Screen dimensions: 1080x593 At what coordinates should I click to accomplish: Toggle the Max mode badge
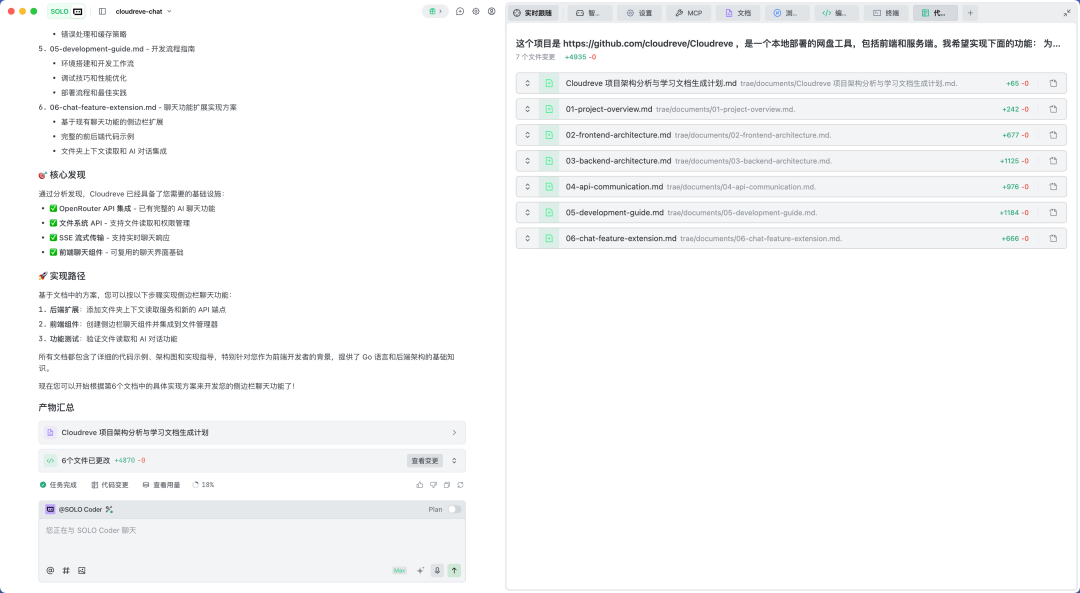[x=399, y=570]
